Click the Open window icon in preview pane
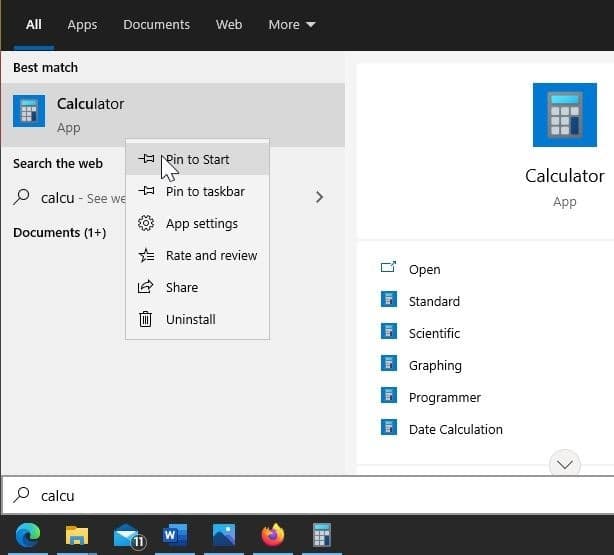 point(388,268)
